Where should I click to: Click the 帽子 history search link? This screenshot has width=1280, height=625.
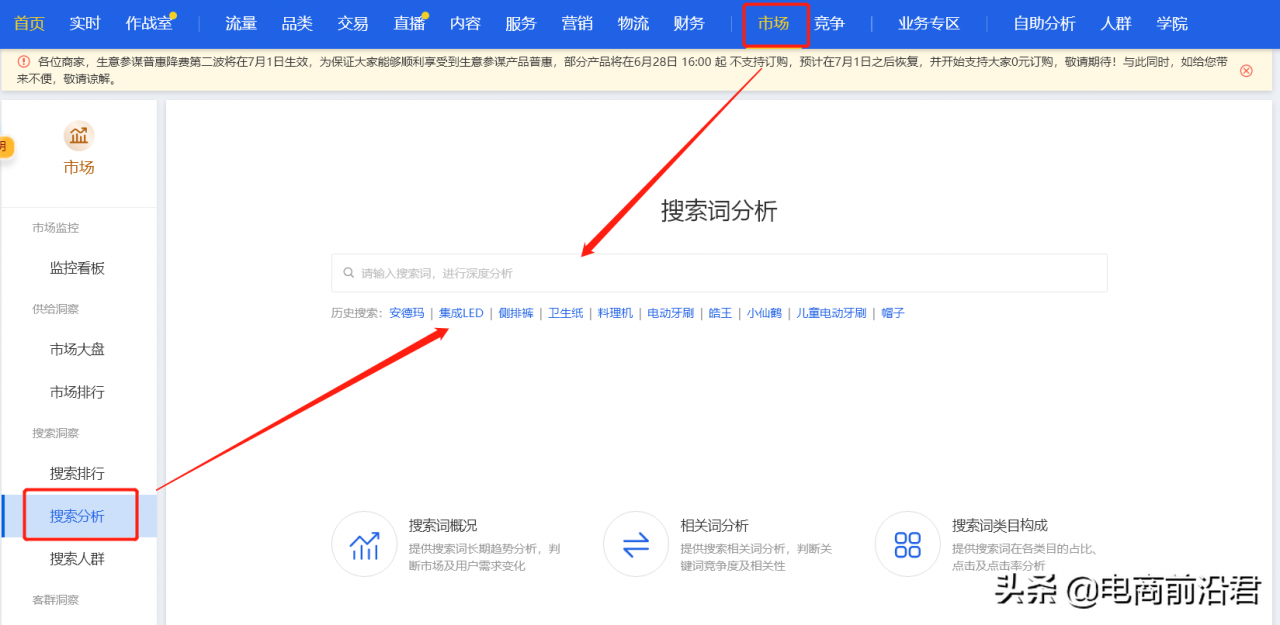click(891, 312)
